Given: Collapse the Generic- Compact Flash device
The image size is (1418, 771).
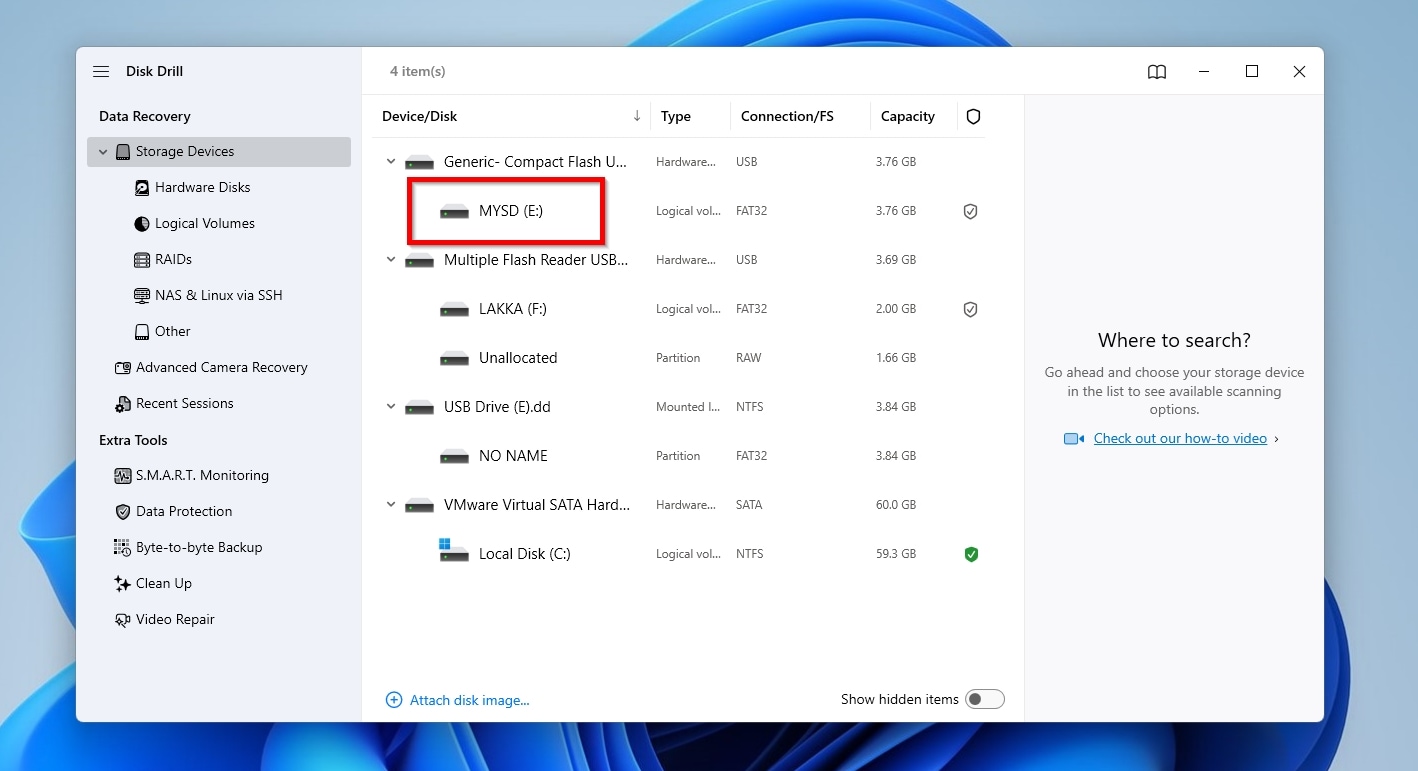Looking at the screenshot, I should pos(391,162).
